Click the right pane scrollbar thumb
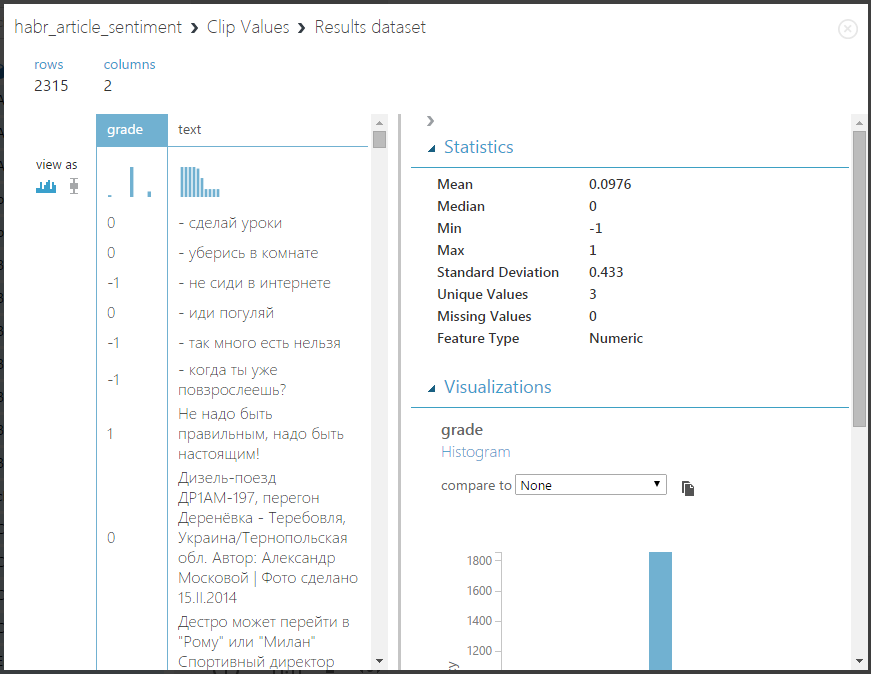This screenshot has width=871, height=674. pyautogui.click(x=859, y=278)
